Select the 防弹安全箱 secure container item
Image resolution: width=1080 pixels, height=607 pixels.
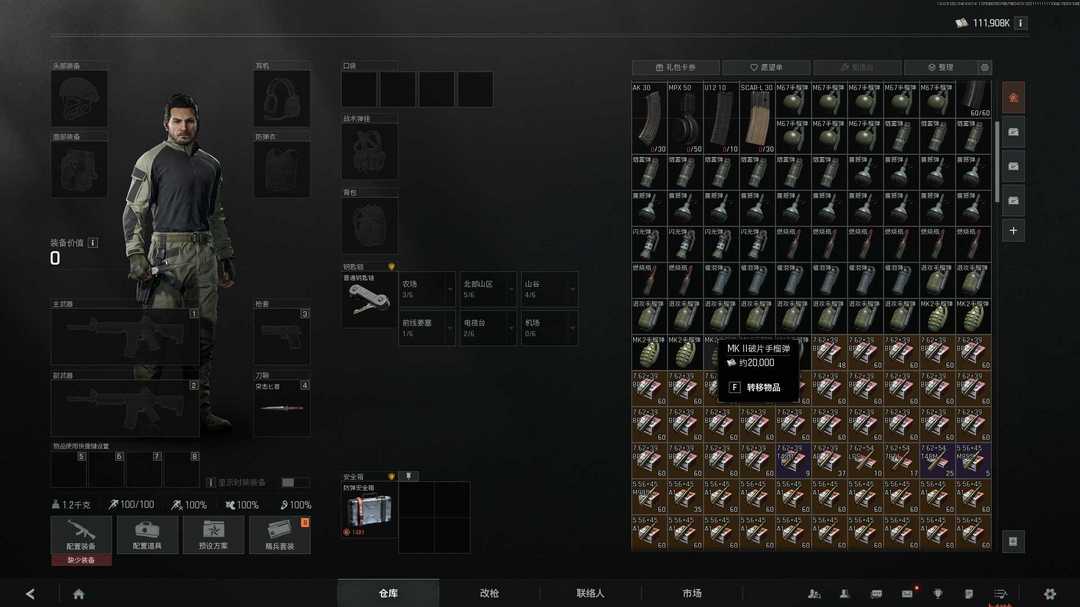click(370, 510)
